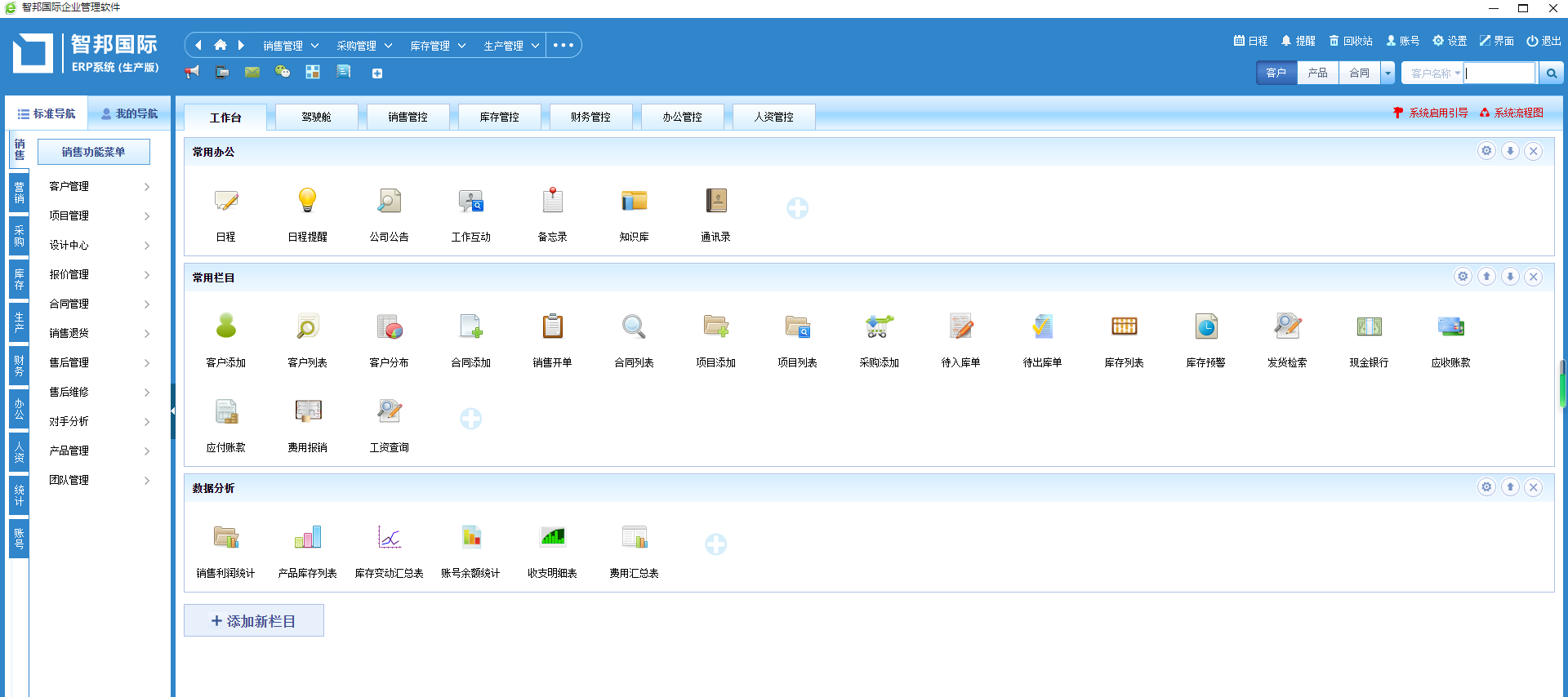Click the WeChat icon in the toolbar
Image resolution: width=1568 pixels, height=697 pixels.
[283, 73]
